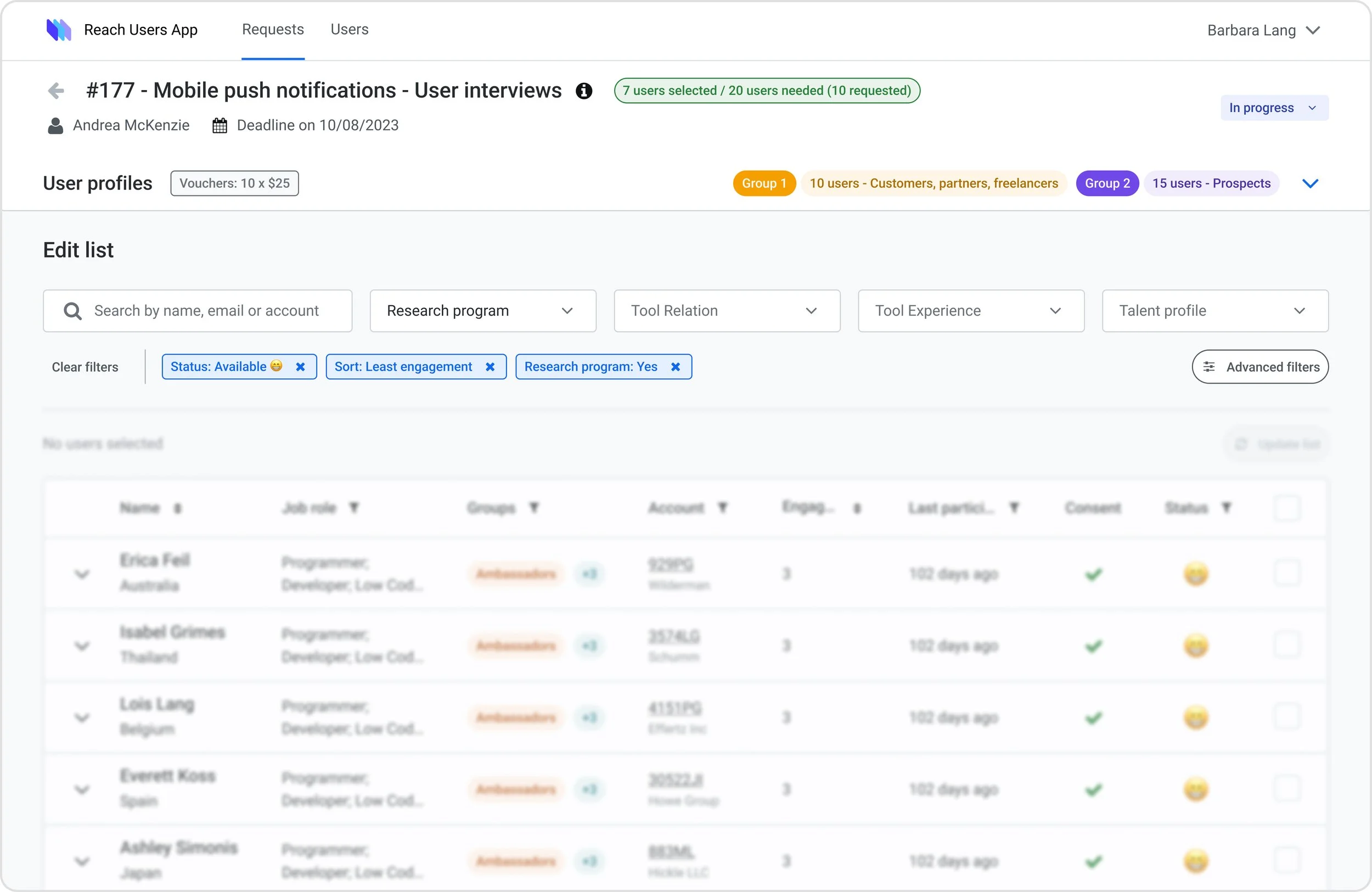Click the orange Group 1 badge

(x=764, y=183)
